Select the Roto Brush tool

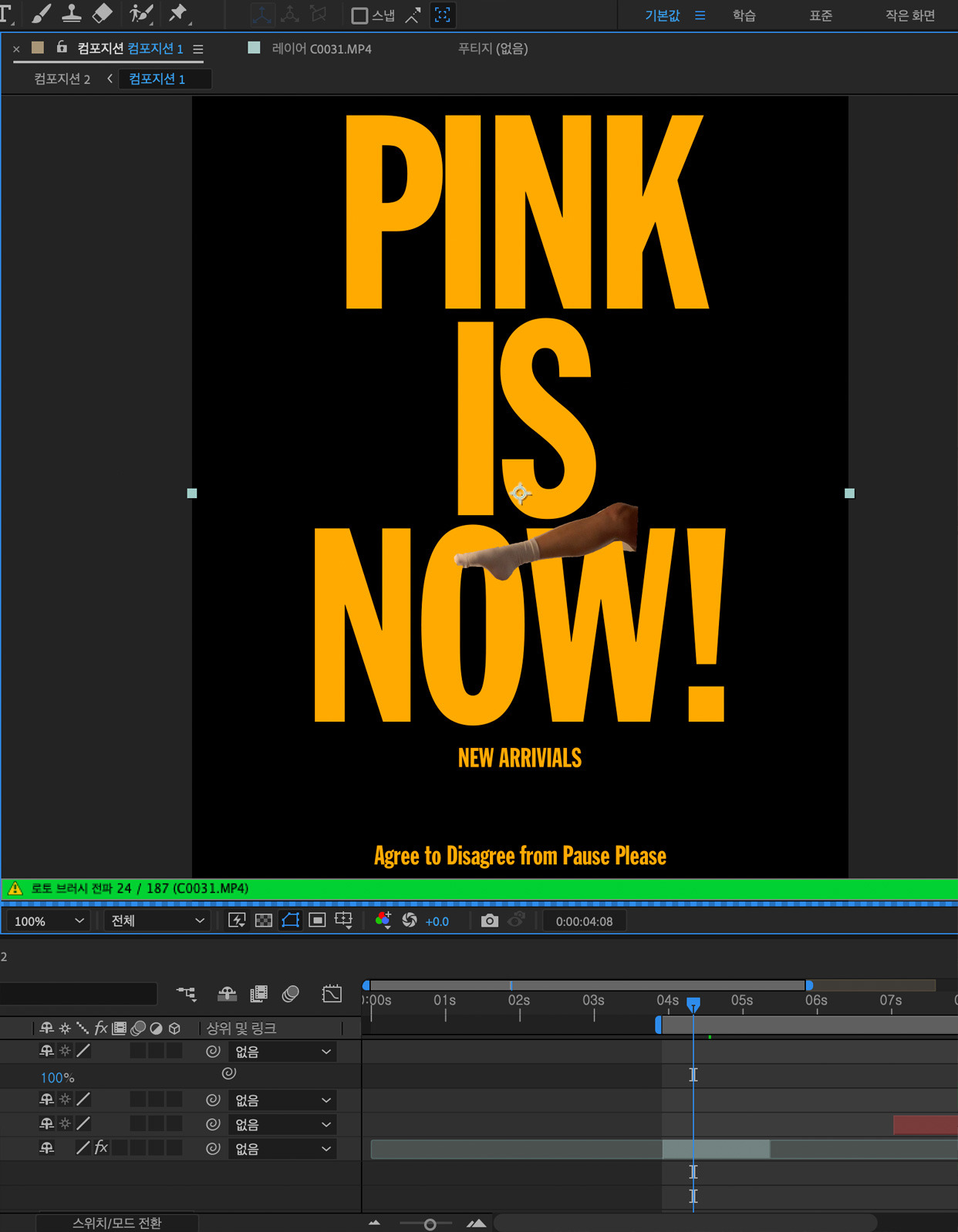pos(140,13)
